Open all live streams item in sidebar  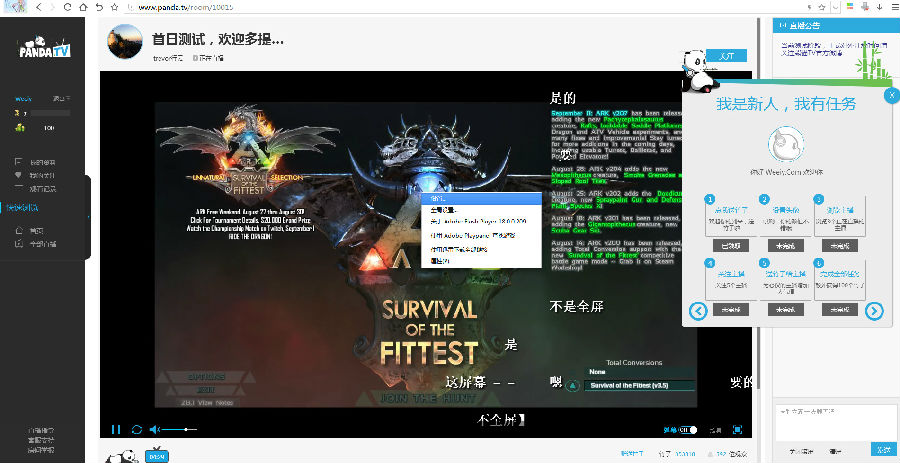[x=36, y=244]
